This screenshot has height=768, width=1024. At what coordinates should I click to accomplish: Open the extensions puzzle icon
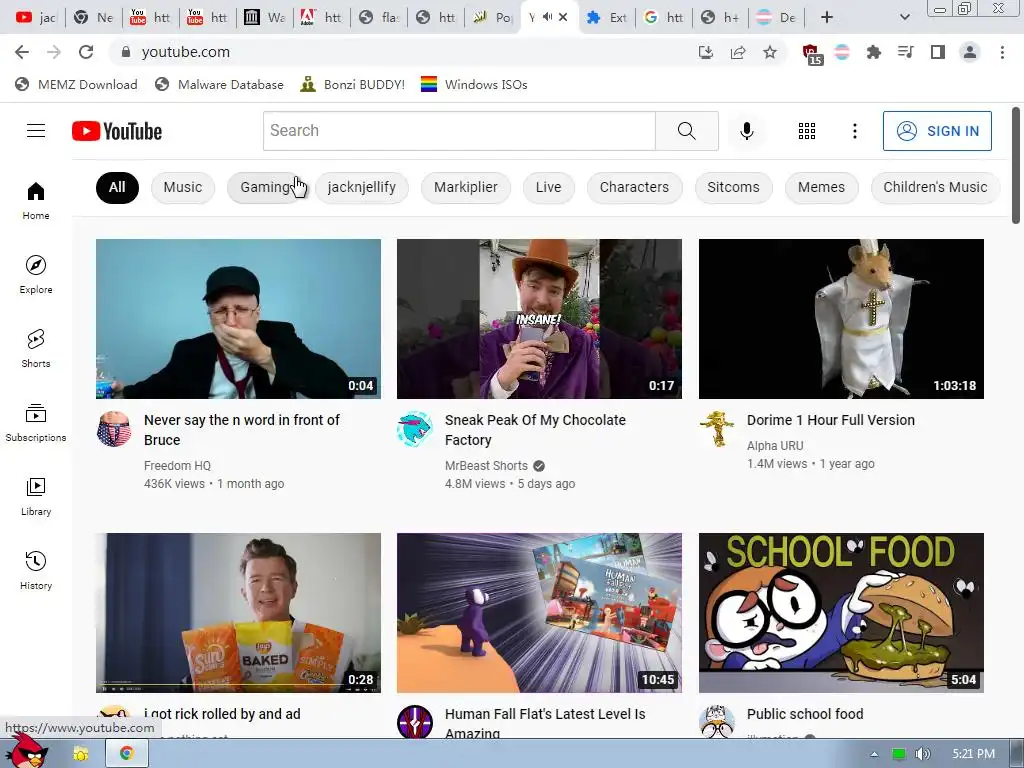(873, 52)
